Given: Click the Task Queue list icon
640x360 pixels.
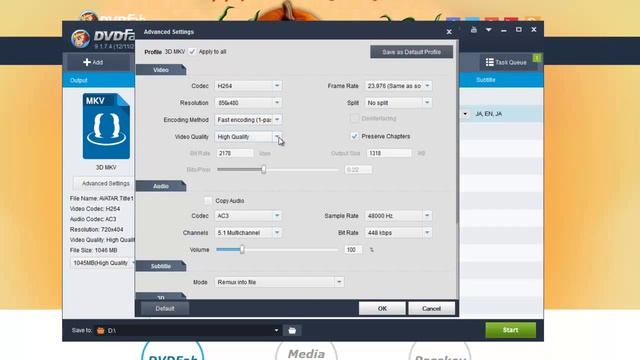Looking at the screenshot, I should coord(489,62).
